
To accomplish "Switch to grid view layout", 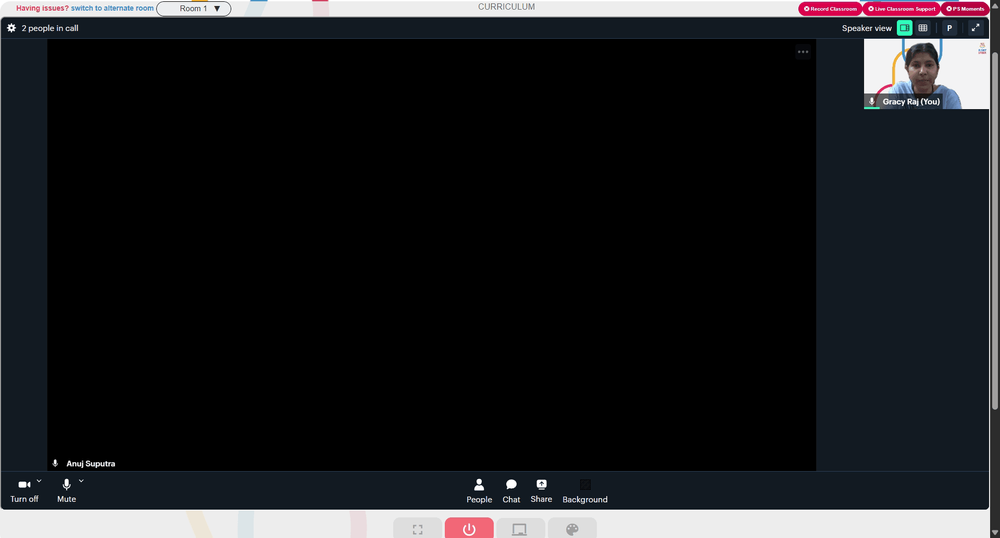I will pyautogui.click(x=923, y=28).
